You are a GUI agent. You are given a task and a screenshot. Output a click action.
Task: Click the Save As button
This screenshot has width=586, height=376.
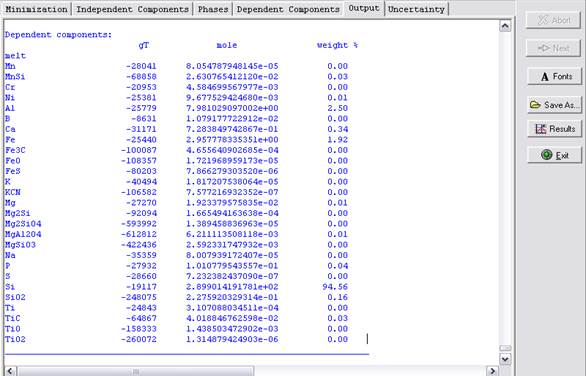click(x=555, y=105)
